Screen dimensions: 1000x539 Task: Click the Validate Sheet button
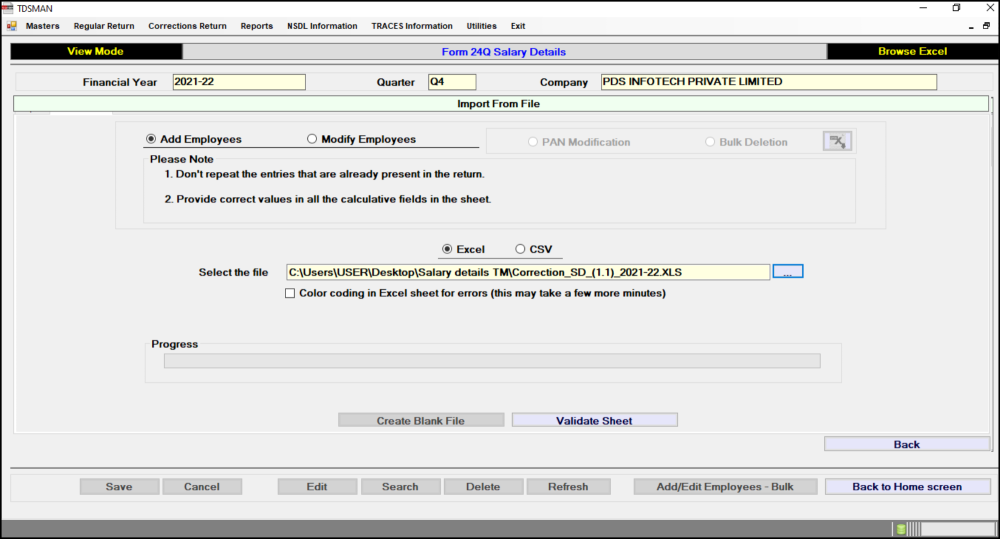[x=594, y=420]
